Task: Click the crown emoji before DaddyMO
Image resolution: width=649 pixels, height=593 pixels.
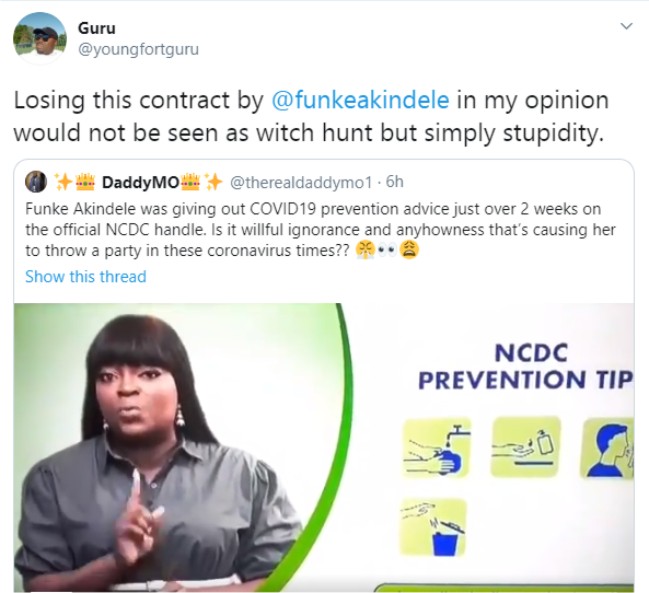Action: (x=85, y=182)
